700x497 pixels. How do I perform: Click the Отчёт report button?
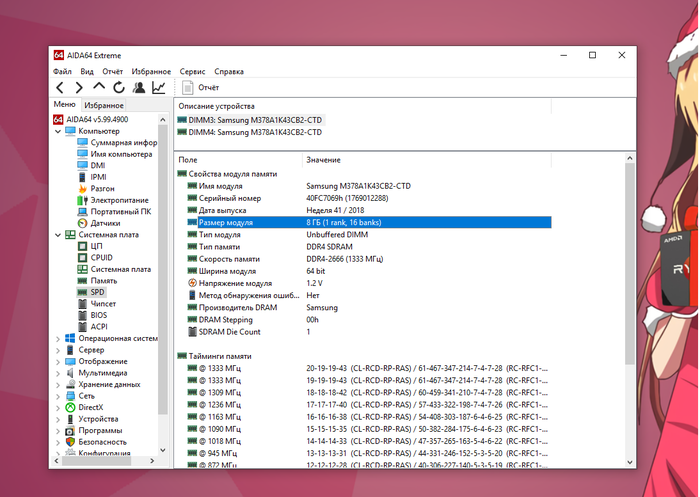click(201, 88)
